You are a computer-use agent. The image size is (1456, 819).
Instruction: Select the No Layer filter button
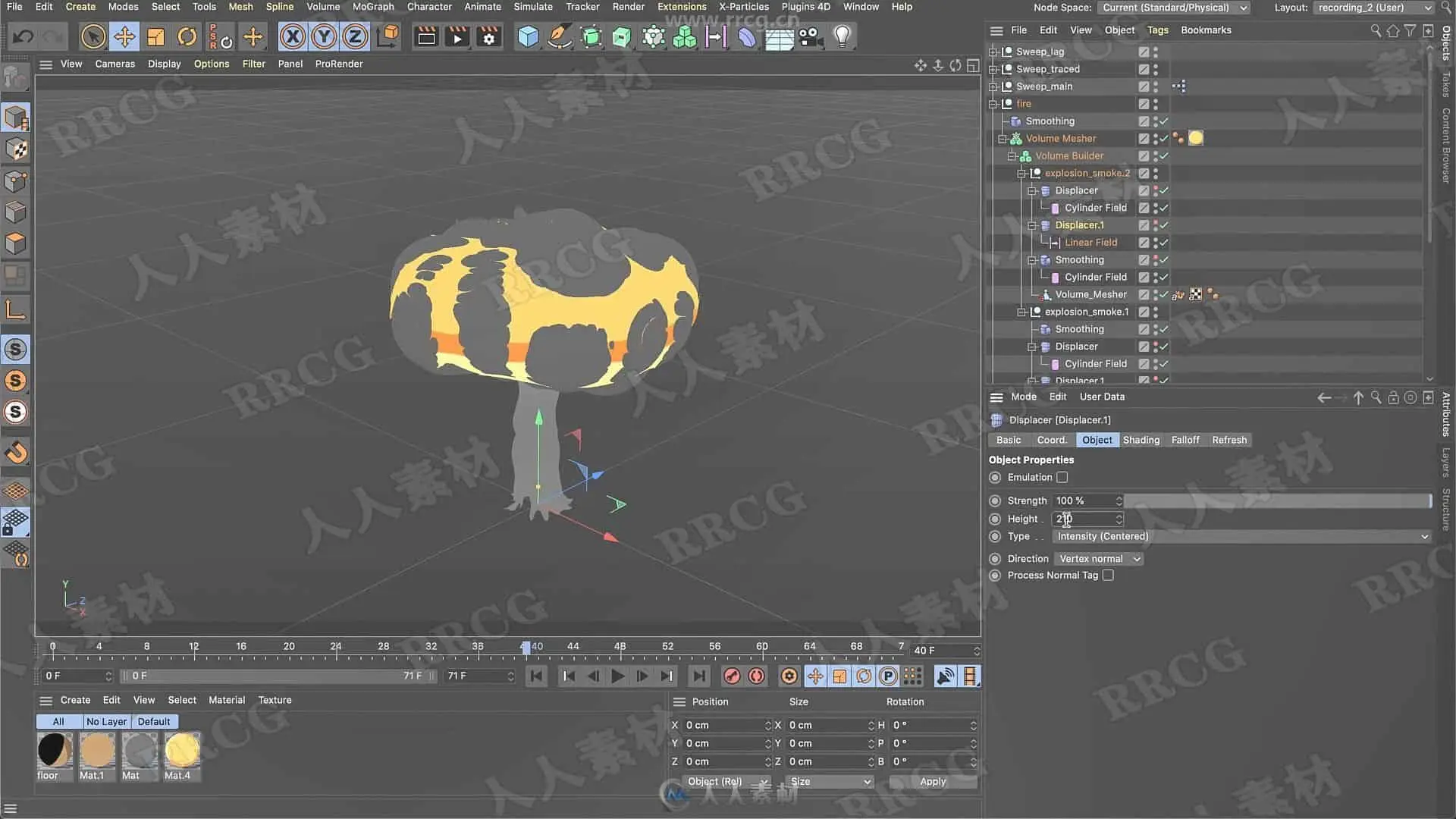(x=106, y=722)
